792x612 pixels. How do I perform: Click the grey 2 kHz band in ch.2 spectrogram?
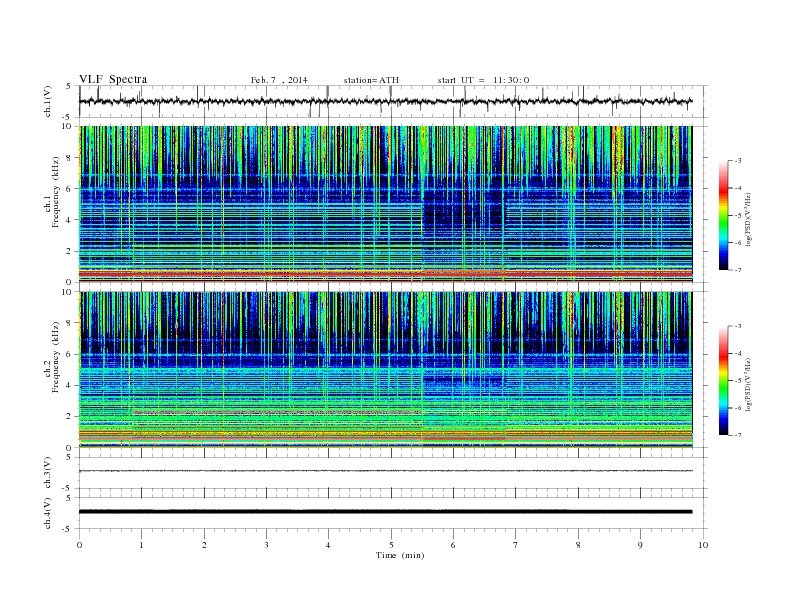tap(277, 413)
